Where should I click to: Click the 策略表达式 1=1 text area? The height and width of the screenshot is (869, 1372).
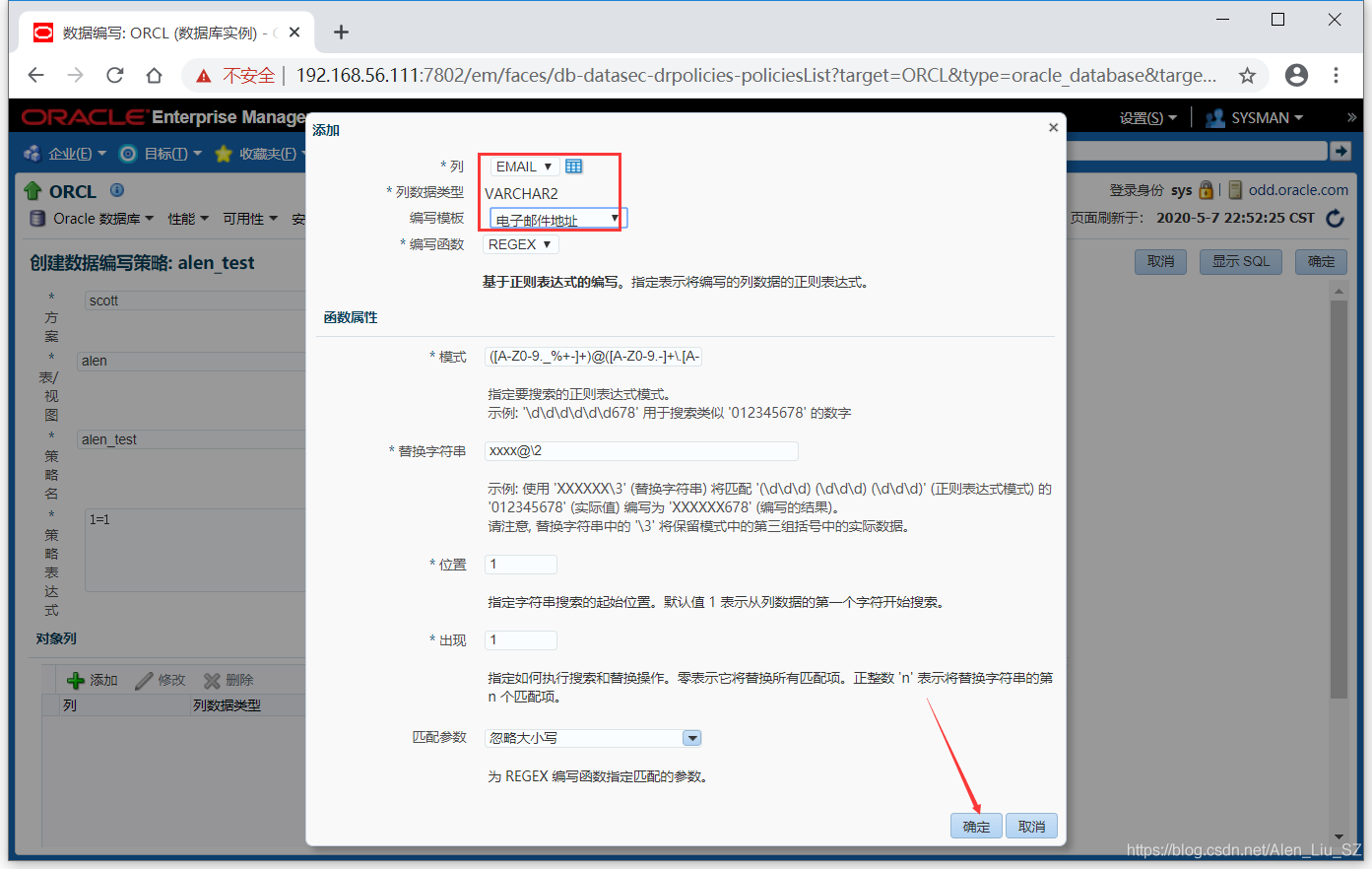click(x=195, y=550)
